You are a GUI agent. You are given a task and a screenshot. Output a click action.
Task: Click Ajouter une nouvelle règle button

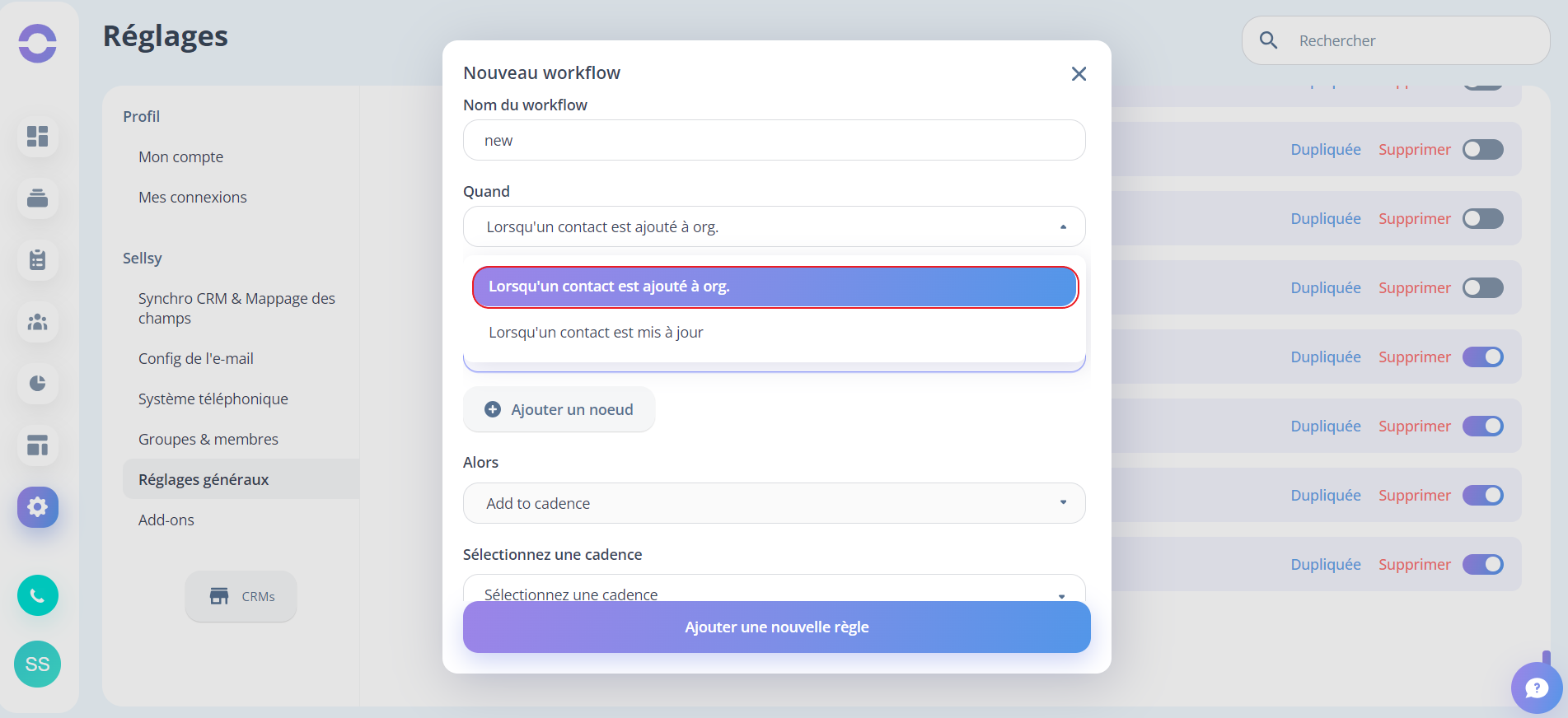[777, 627]
